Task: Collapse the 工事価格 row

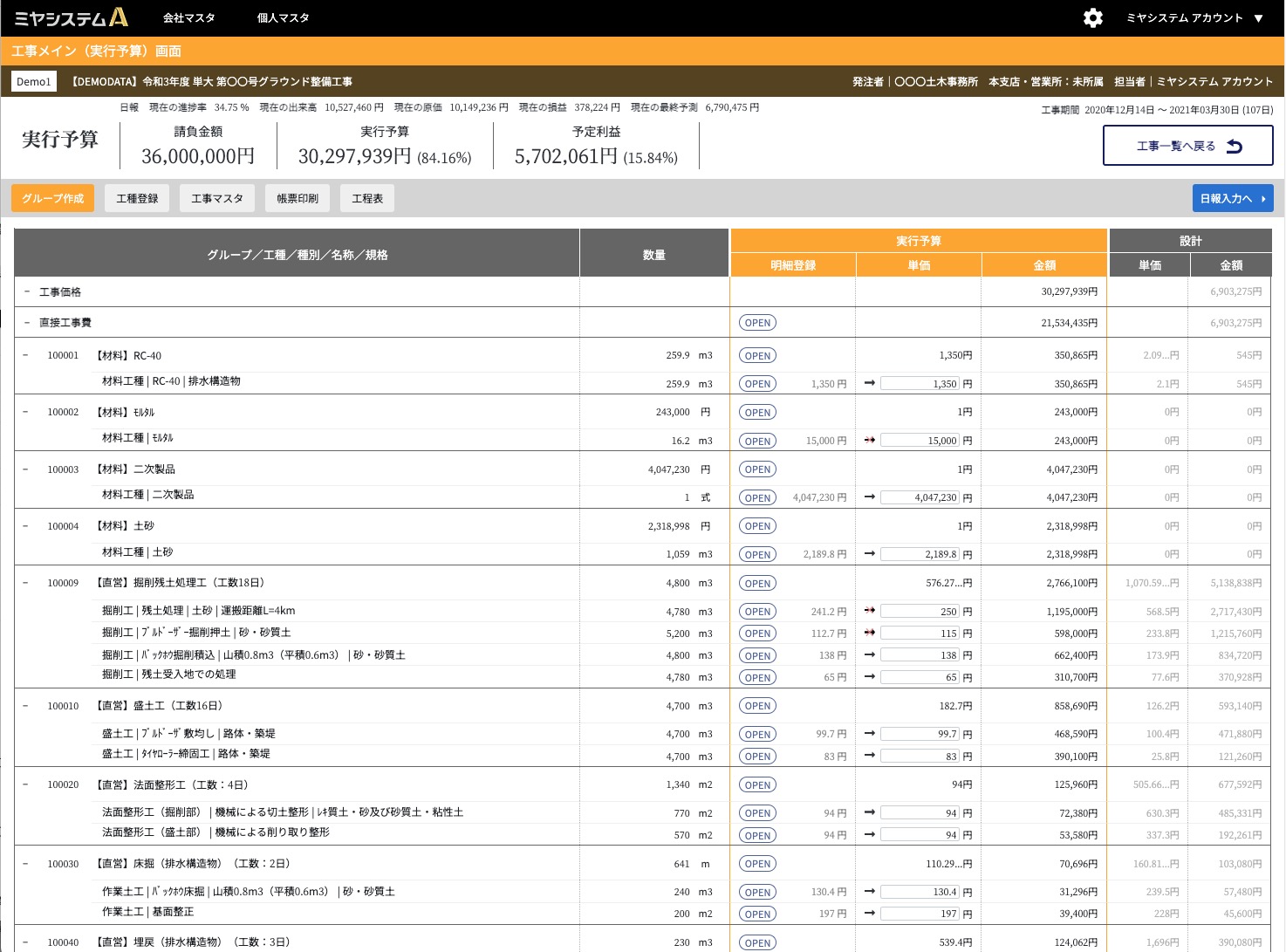Action: (27, 291)
